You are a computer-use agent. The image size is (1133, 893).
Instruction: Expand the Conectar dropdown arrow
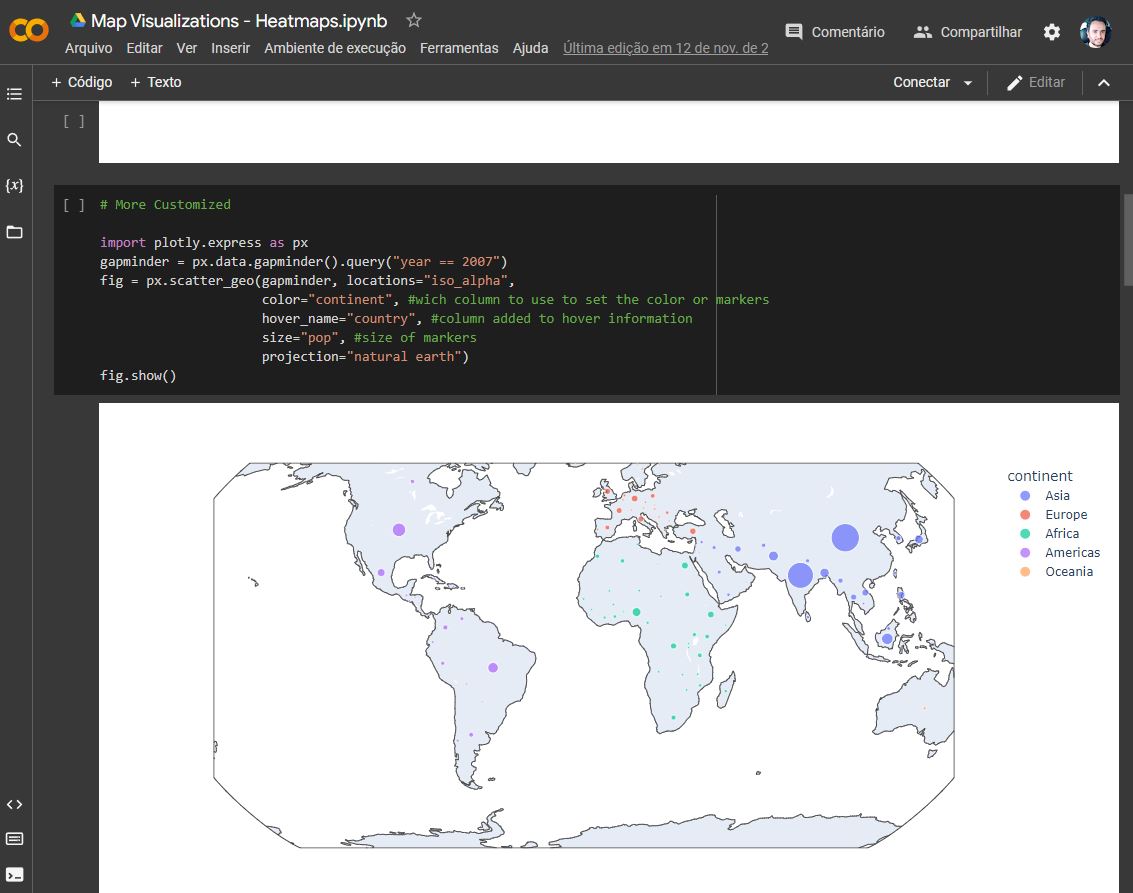(968, 83)
